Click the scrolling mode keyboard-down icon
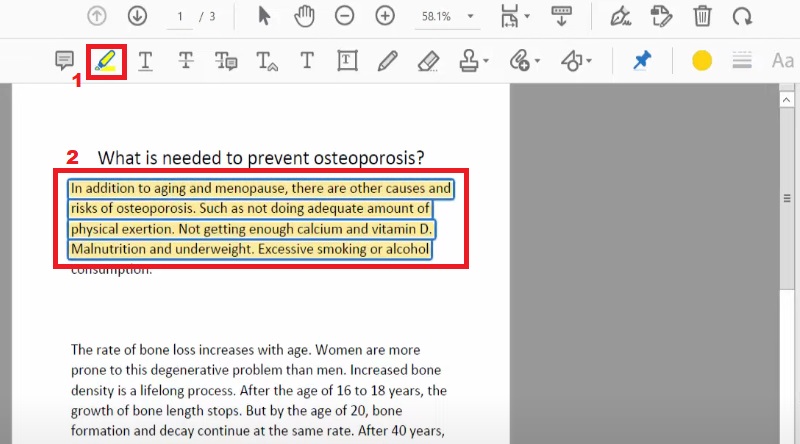Screen dimensions: 800x444 point(561,16)
